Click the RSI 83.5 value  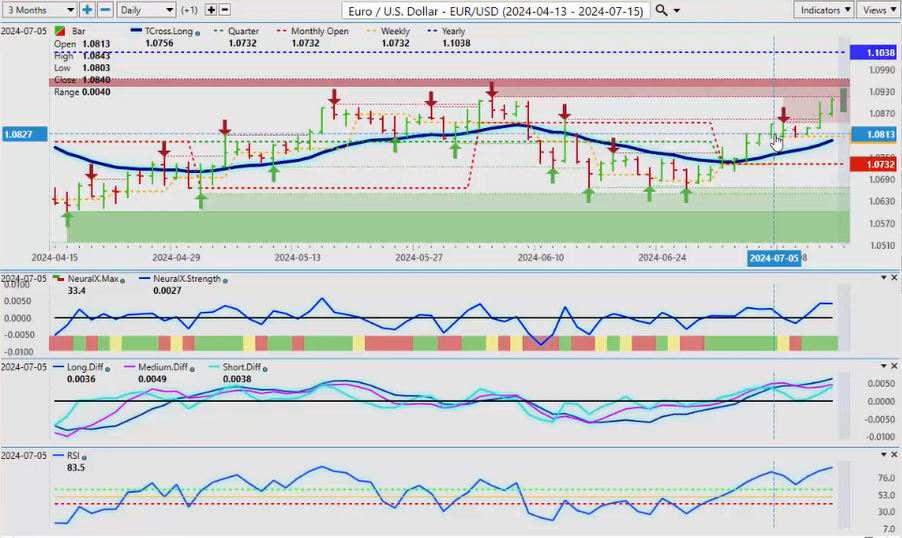pyautogui.click(x=75, y=468)
